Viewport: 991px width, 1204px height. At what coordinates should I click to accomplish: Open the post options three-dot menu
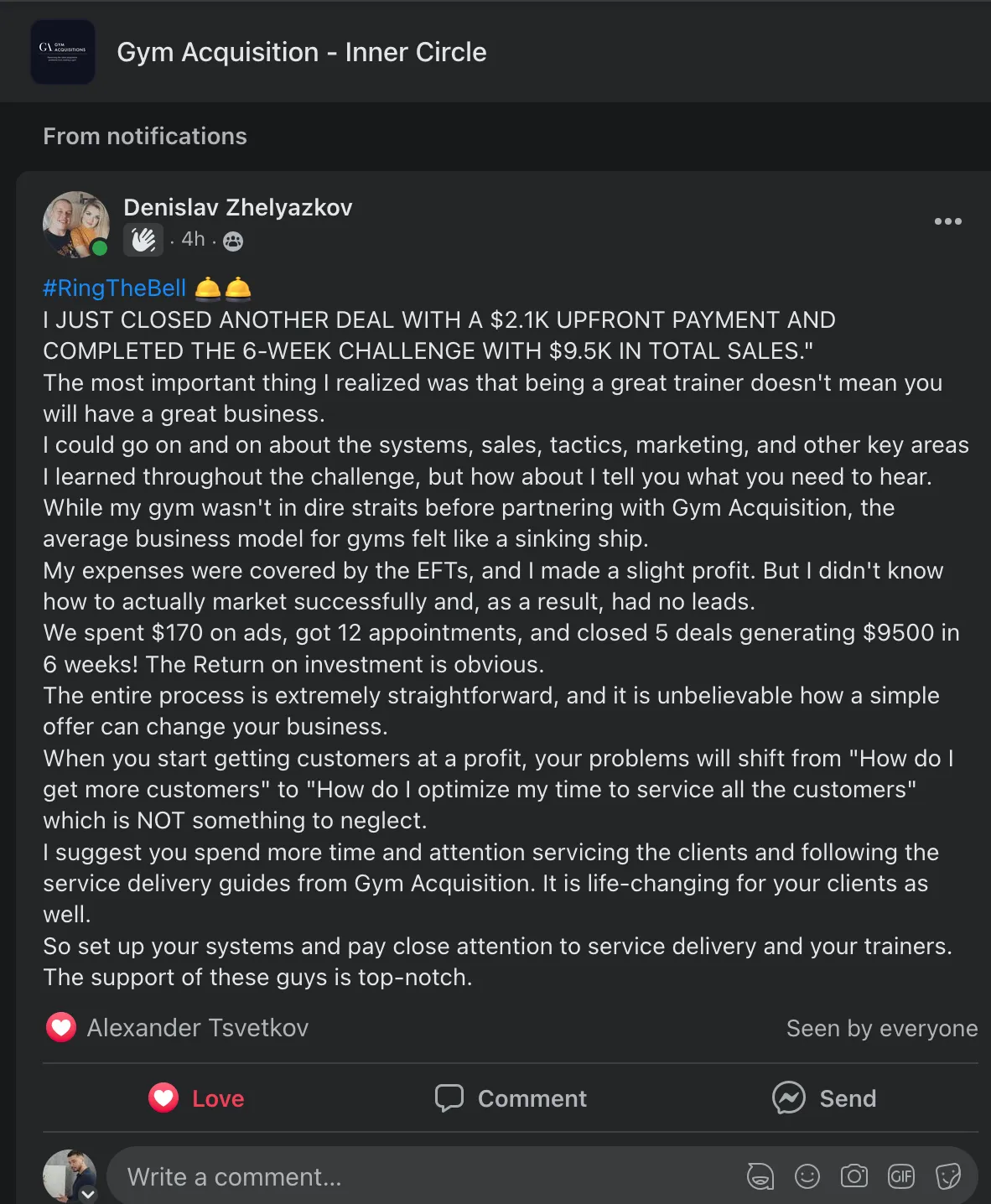click(x=947, y=221)
